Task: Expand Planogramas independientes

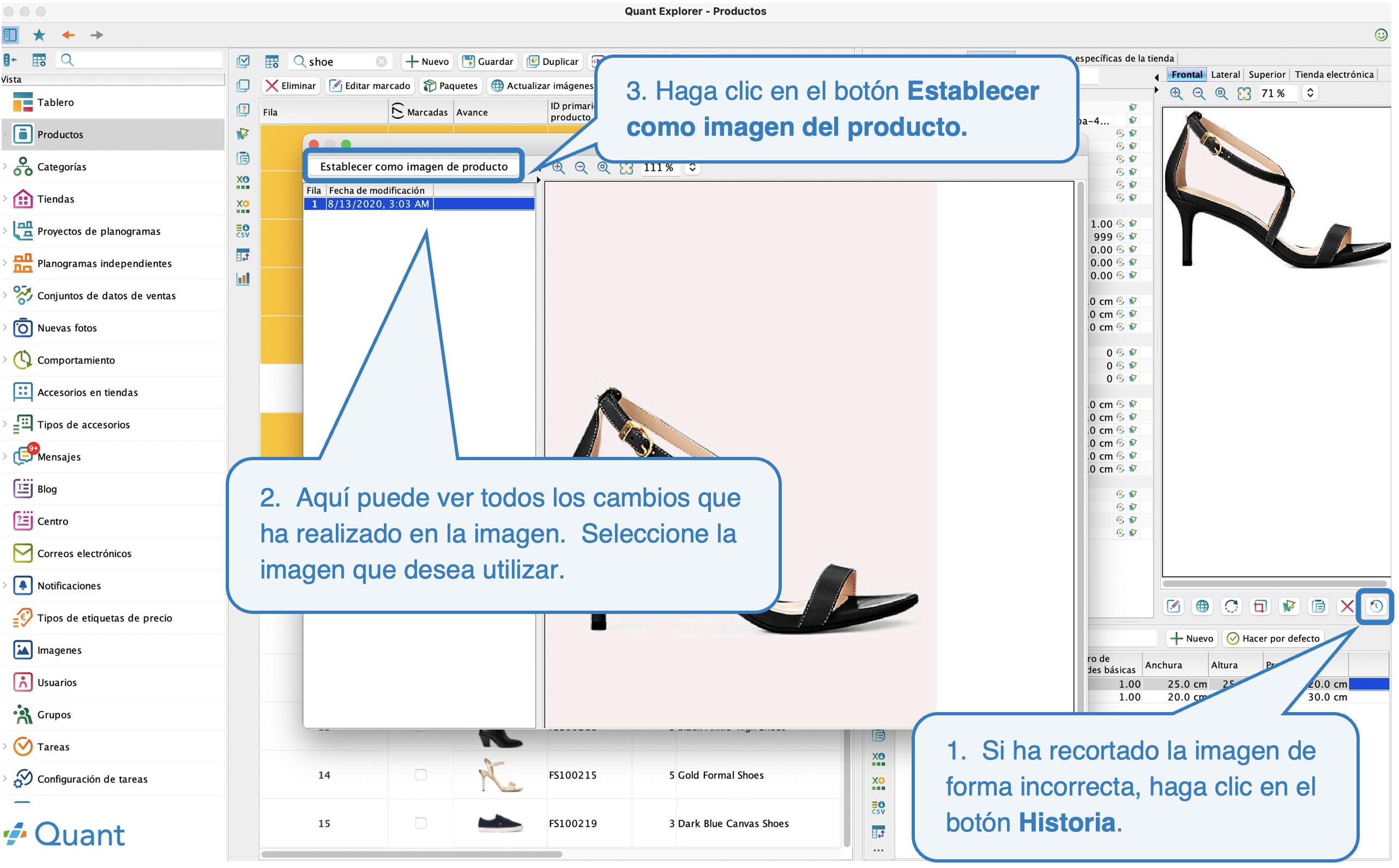Action: pos(5,263)
